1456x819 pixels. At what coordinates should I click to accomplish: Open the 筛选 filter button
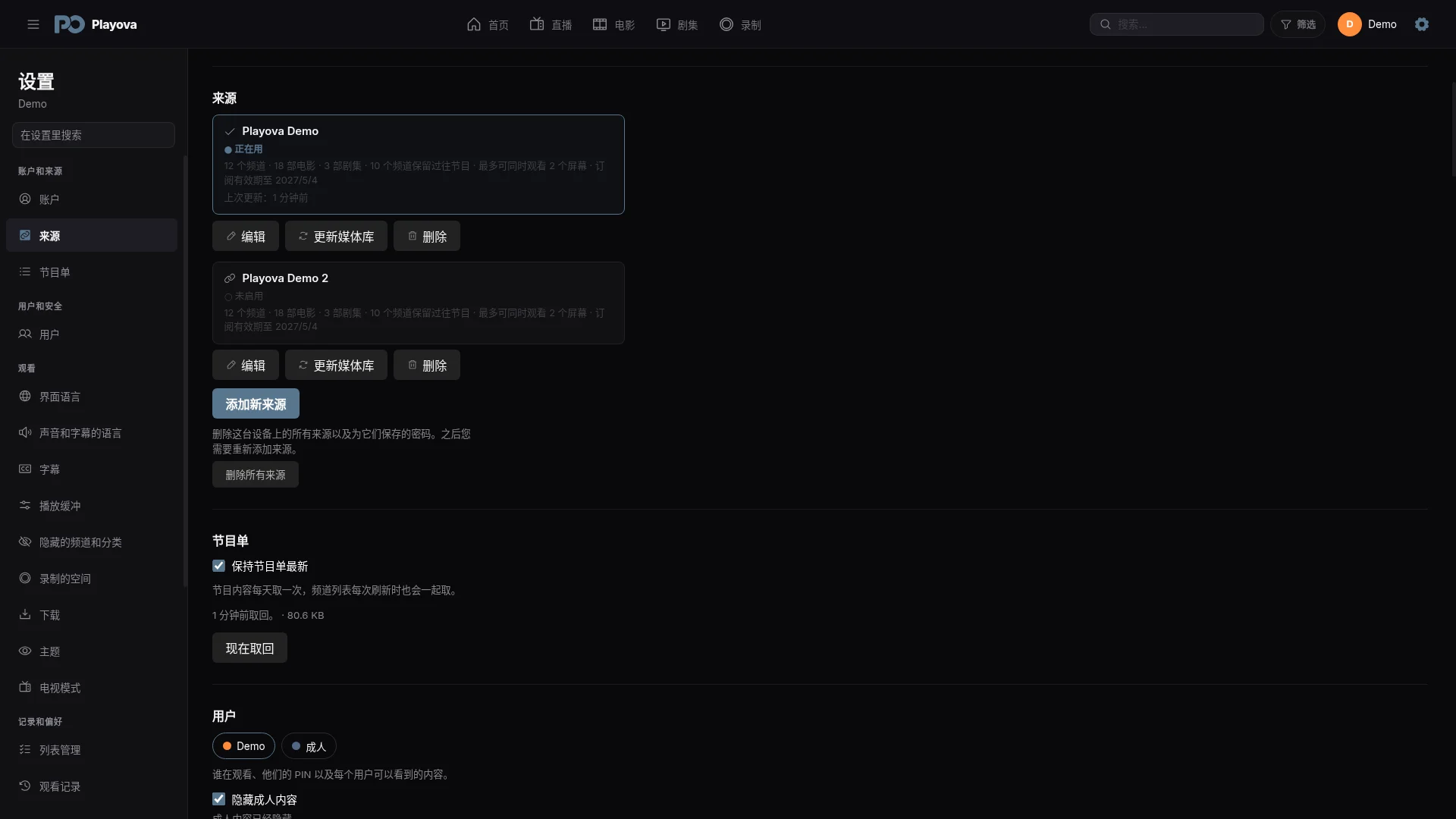point(1298,24)
